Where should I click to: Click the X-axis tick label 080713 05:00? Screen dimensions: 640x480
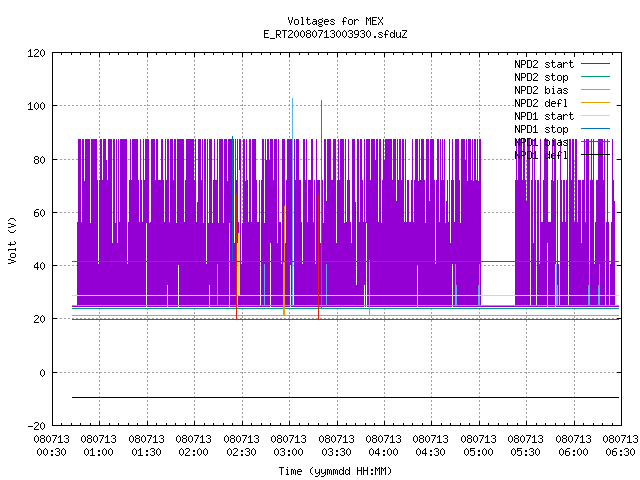tap(478, 446)
